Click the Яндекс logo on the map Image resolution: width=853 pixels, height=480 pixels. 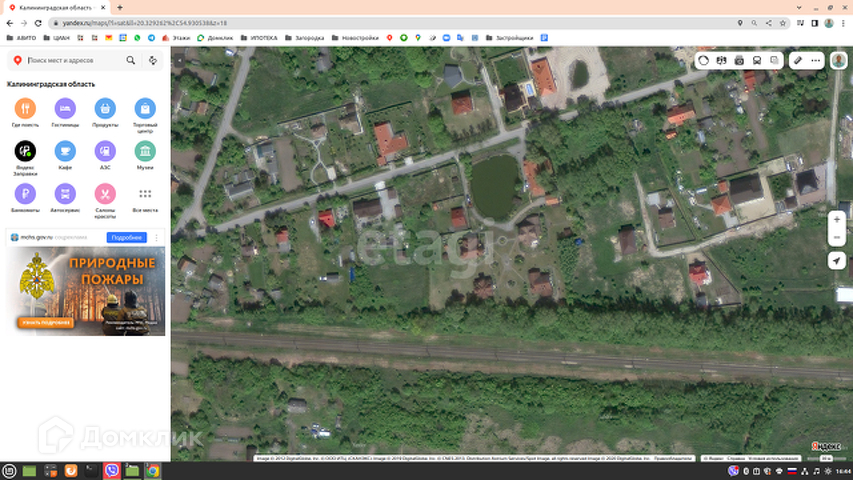825,446
